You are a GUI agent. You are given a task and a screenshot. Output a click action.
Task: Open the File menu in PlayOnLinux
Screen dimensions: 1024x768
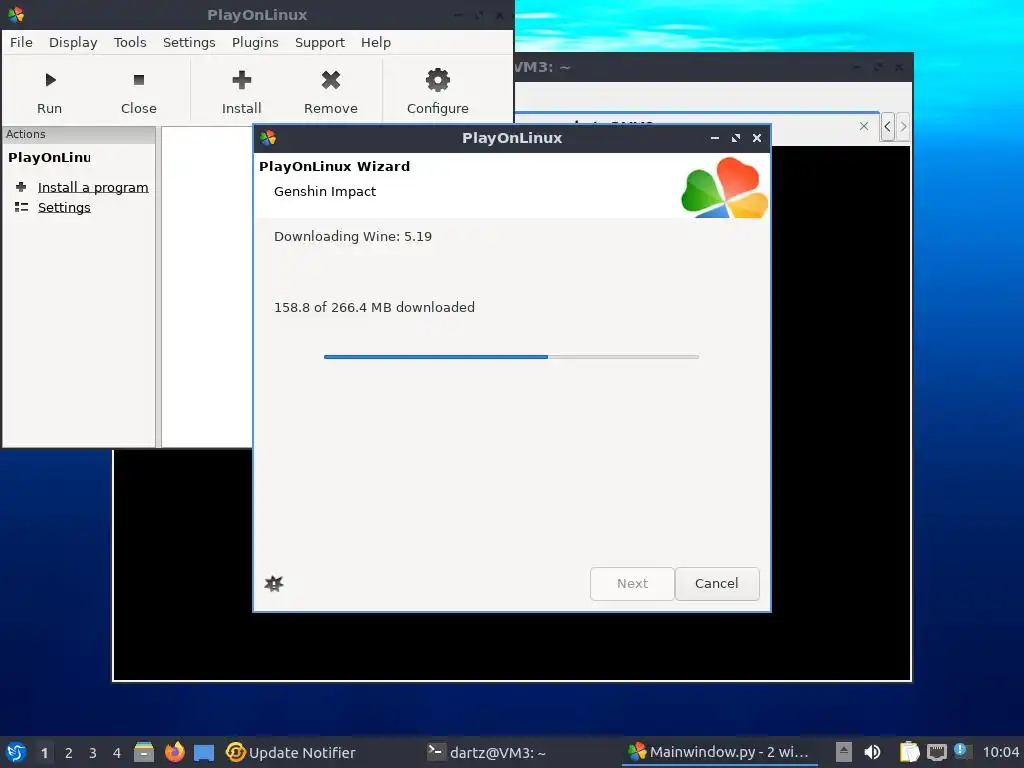coord(21,42)
